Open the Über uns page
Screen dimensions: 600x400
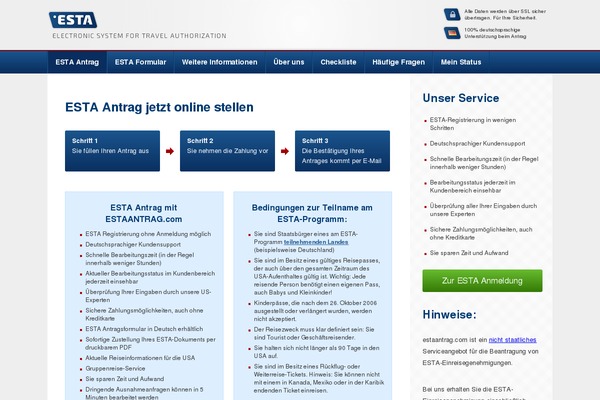click(x=289, y=62)
